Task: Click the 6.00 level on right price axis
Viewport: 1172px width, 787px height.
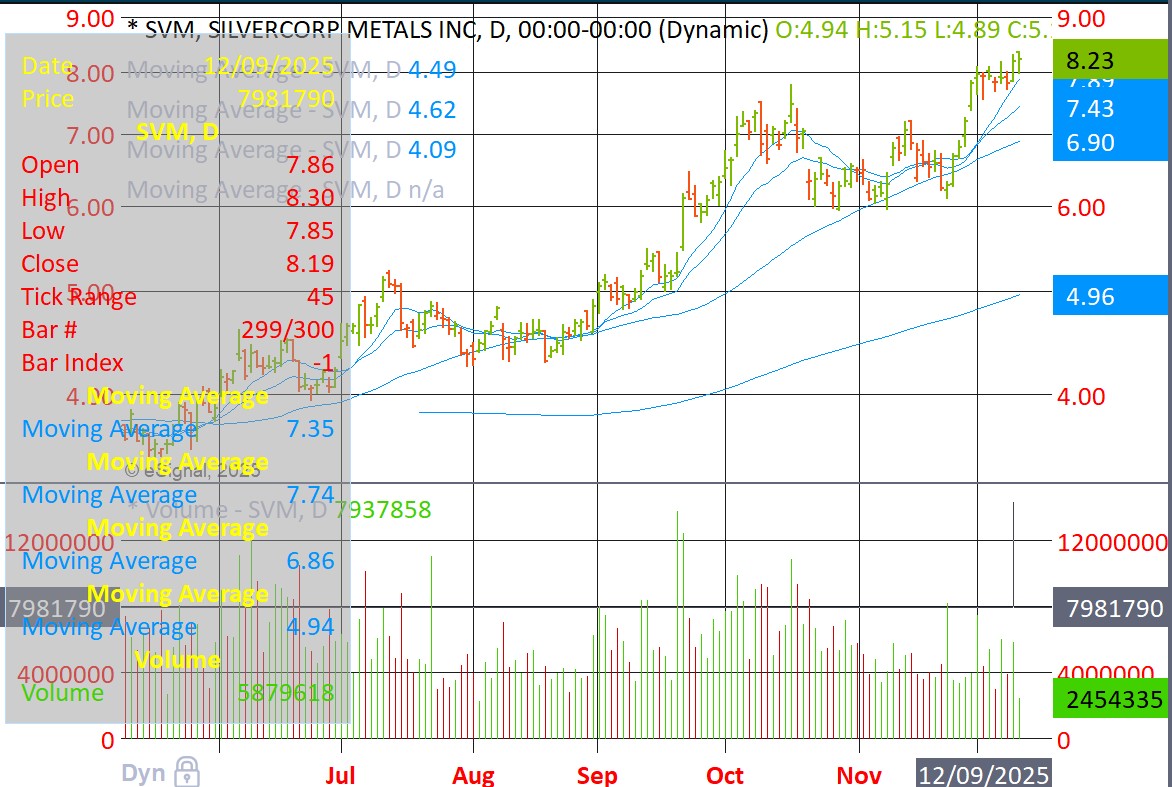Action: (x=1081, y=207)
